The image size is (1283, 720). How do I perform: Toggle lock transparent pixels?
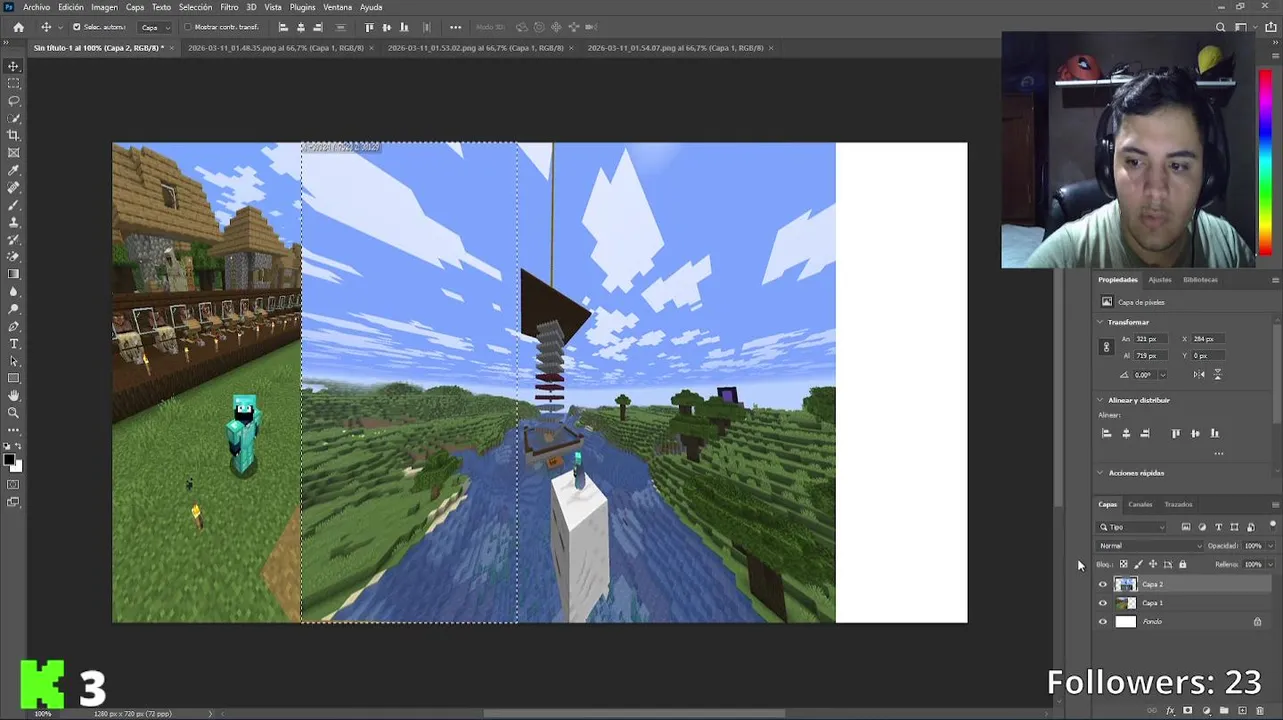pos(1123,564)
